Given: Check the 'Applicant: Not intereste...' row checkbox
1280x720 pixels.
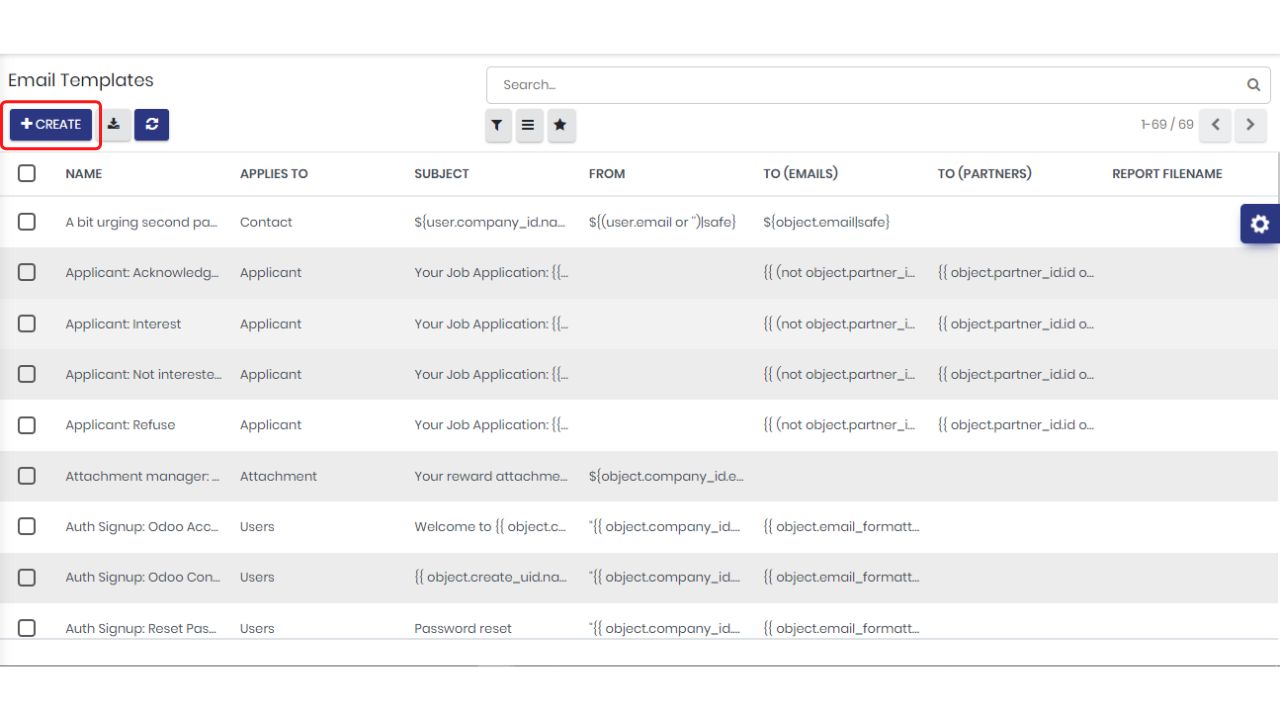Looking at the screenshot, I should (27, 374).
